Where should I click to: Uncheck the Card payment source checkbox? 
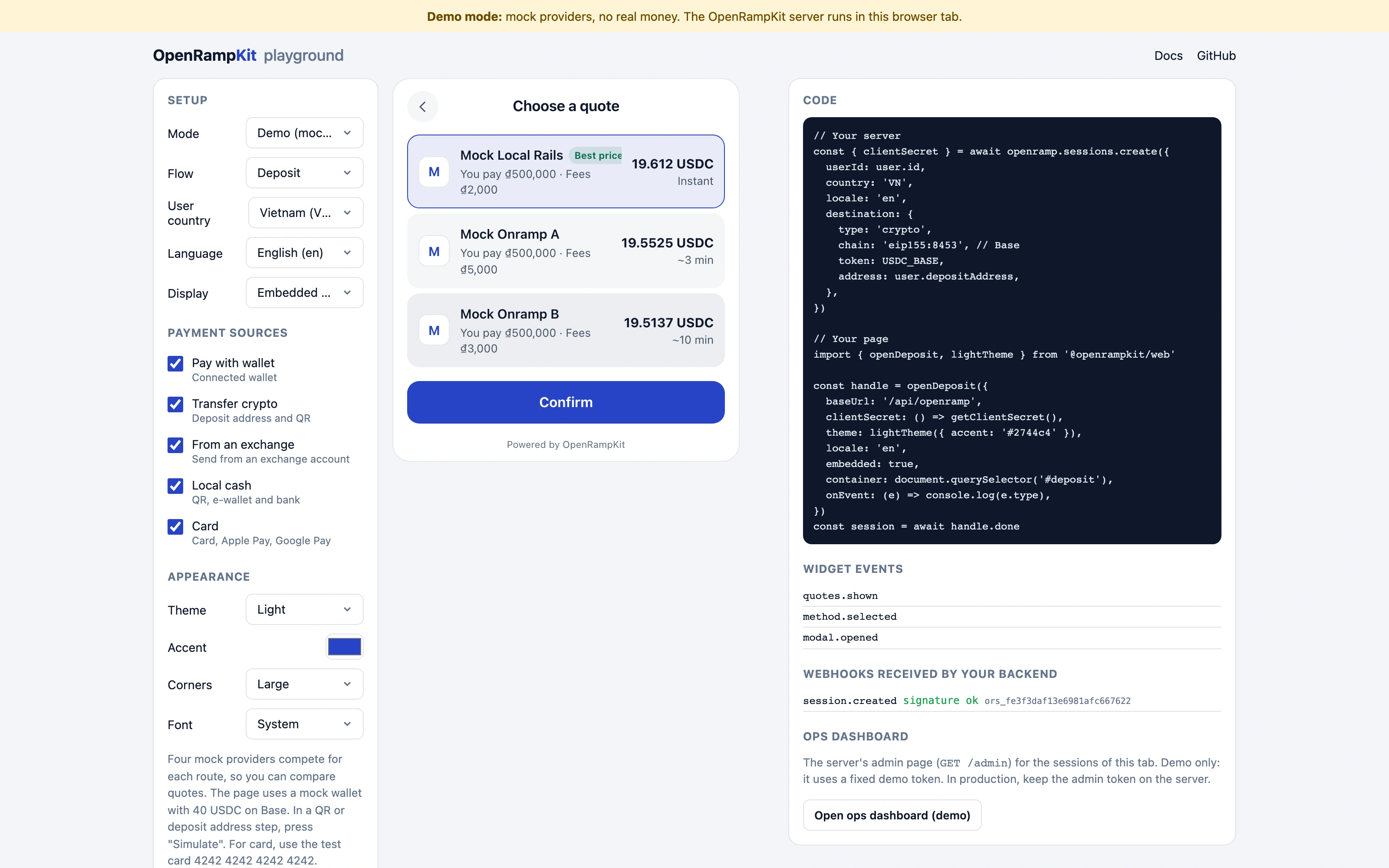[x=176, y=526]
